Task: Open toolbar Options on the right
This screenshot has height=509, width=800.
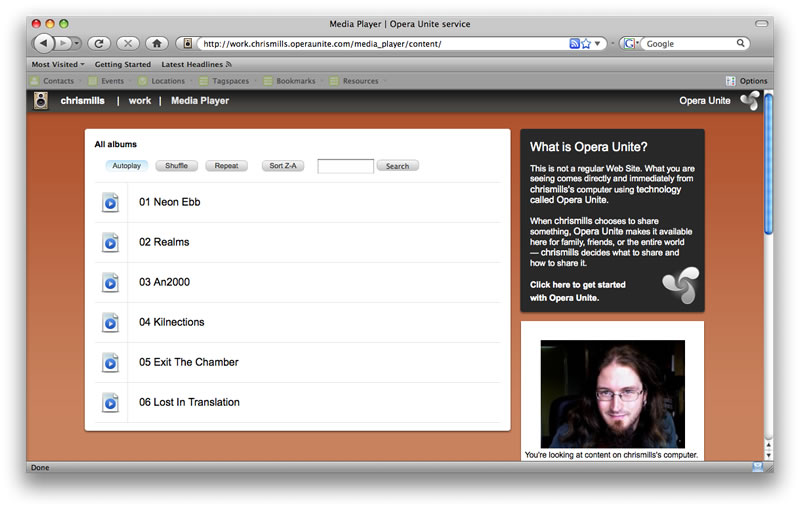Action: pos(747,81)
